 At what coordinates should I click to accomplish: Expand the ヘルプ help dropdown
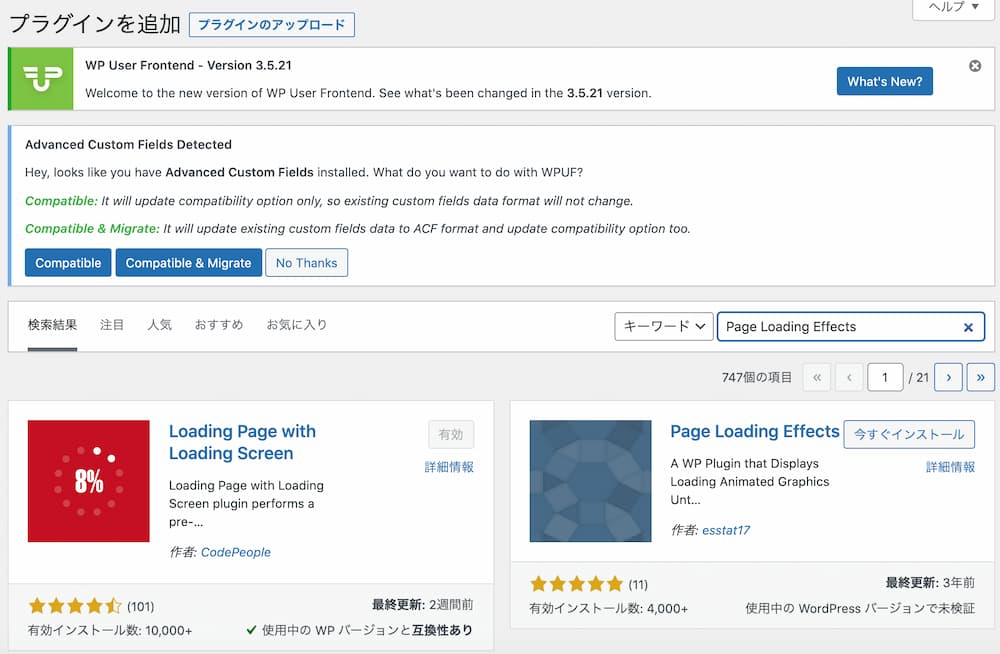pyautogui.click(x=955, y=8)
